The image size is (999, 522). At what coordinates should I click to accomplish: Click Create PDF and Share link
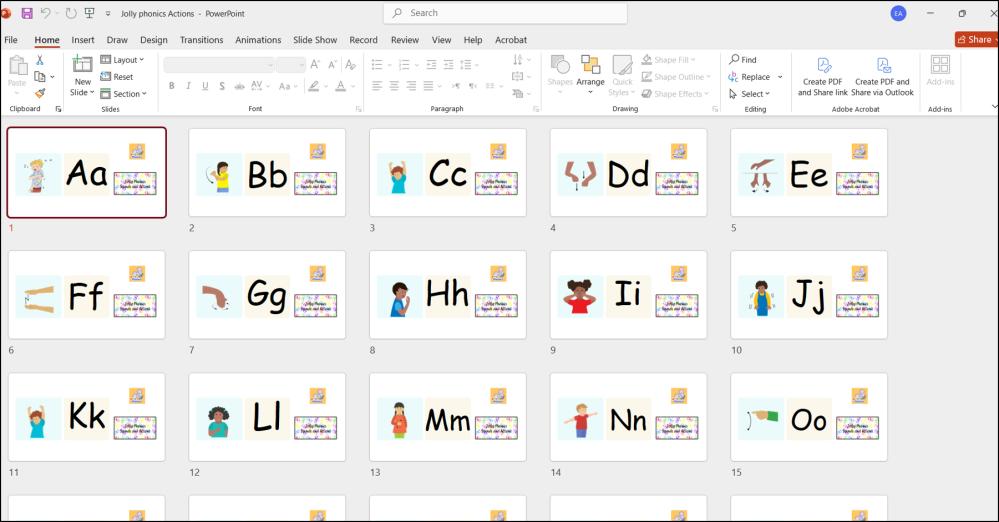823,76
